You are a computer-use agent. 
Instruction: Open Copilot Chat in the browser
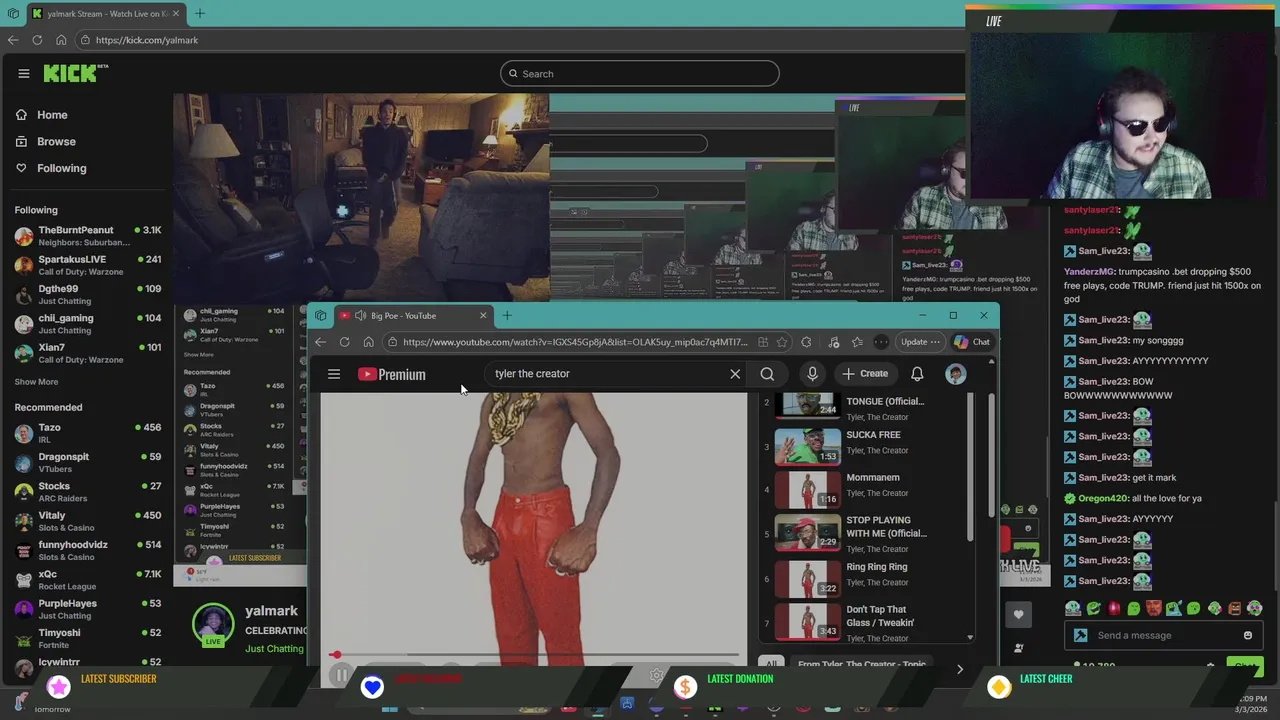click(972, 342)
